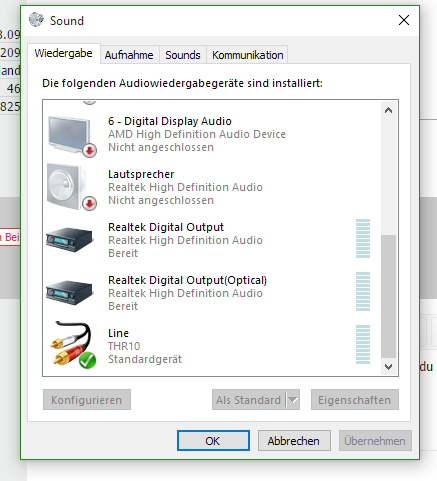Click the Abbrechen button
437x481 pixels.
coord(294,441)
